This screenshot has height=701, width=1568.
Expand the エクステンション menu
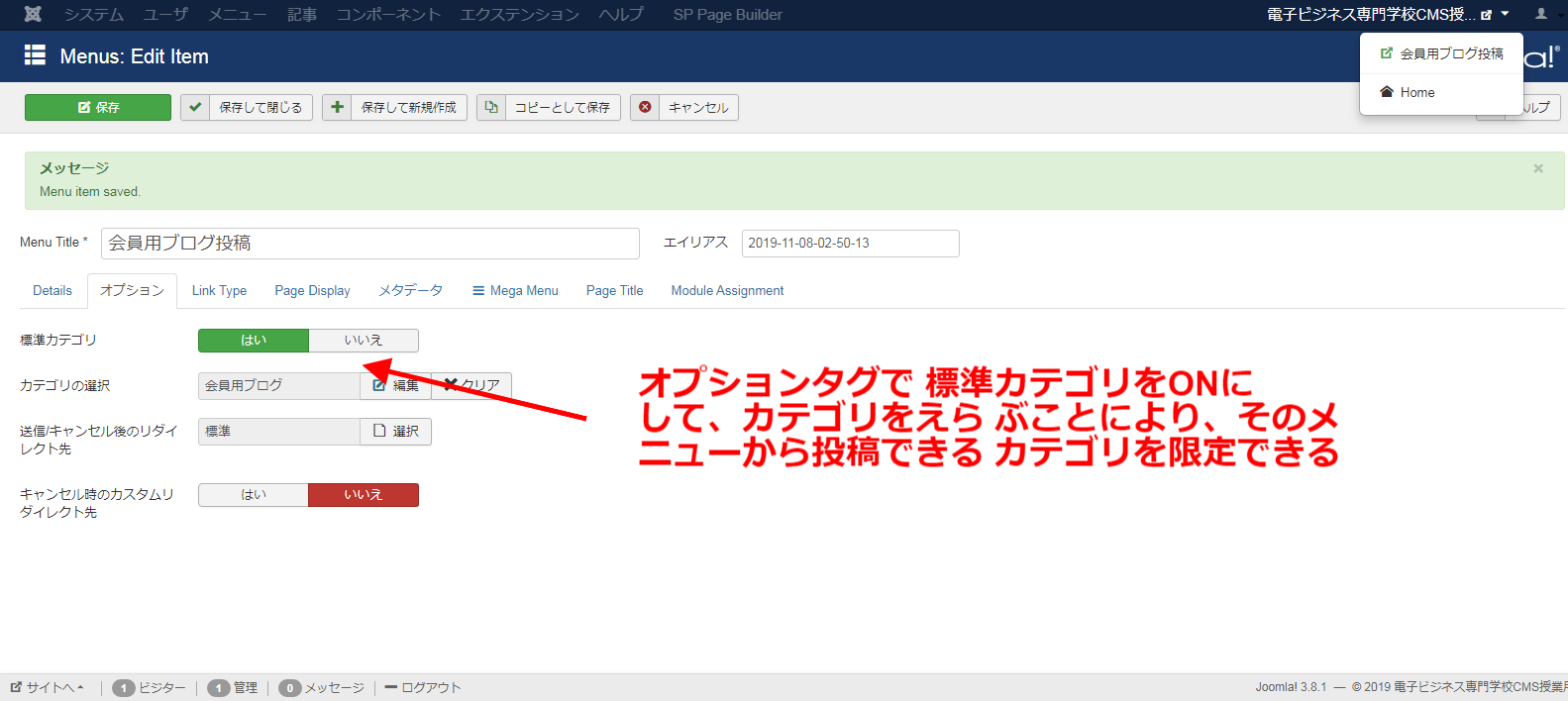point(519,14)
